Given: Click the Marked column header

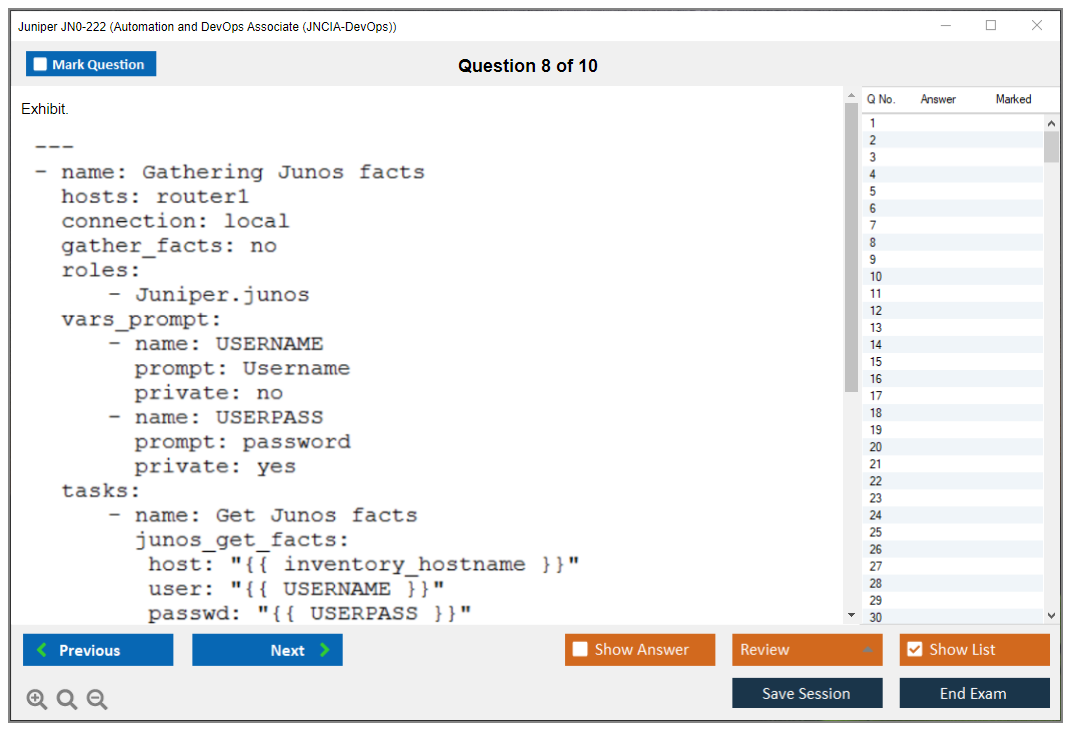Looking at the screenshot, I should 1013,99.
